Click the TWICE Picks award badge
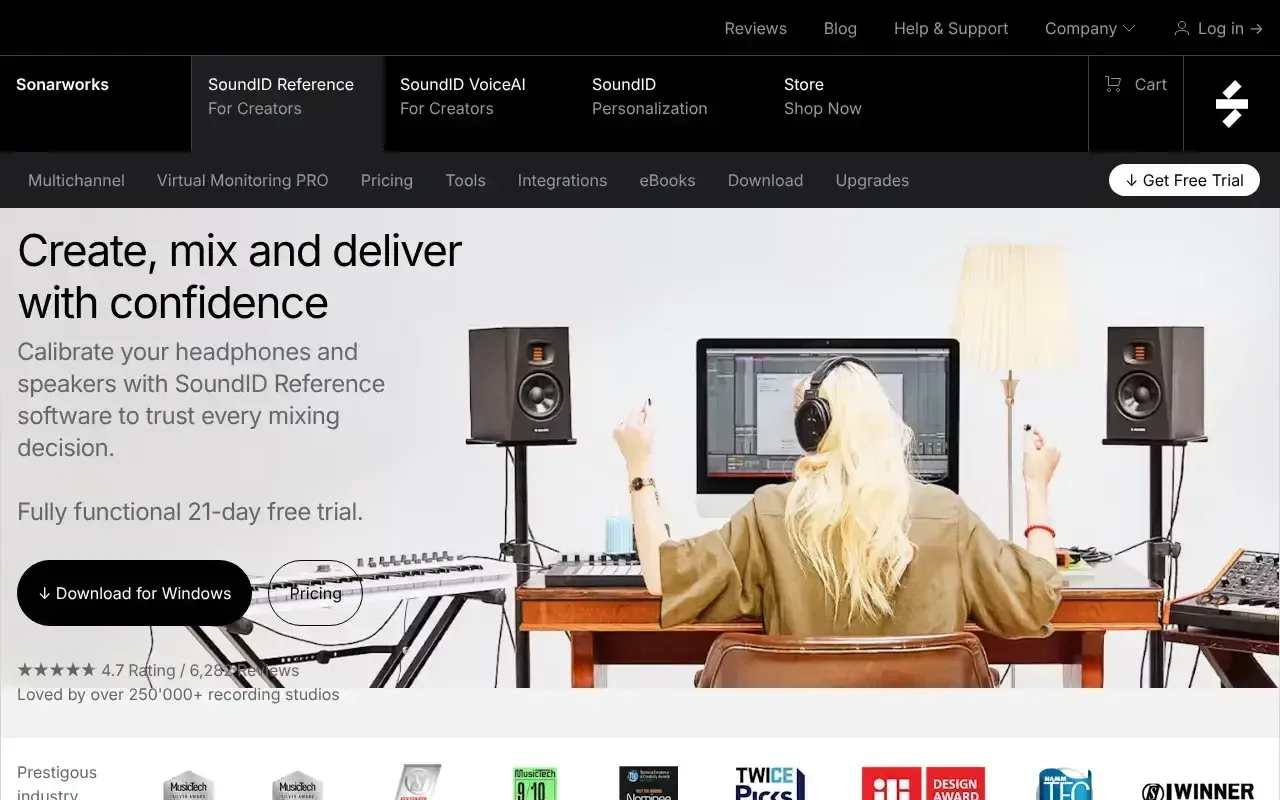 [770, 783]
